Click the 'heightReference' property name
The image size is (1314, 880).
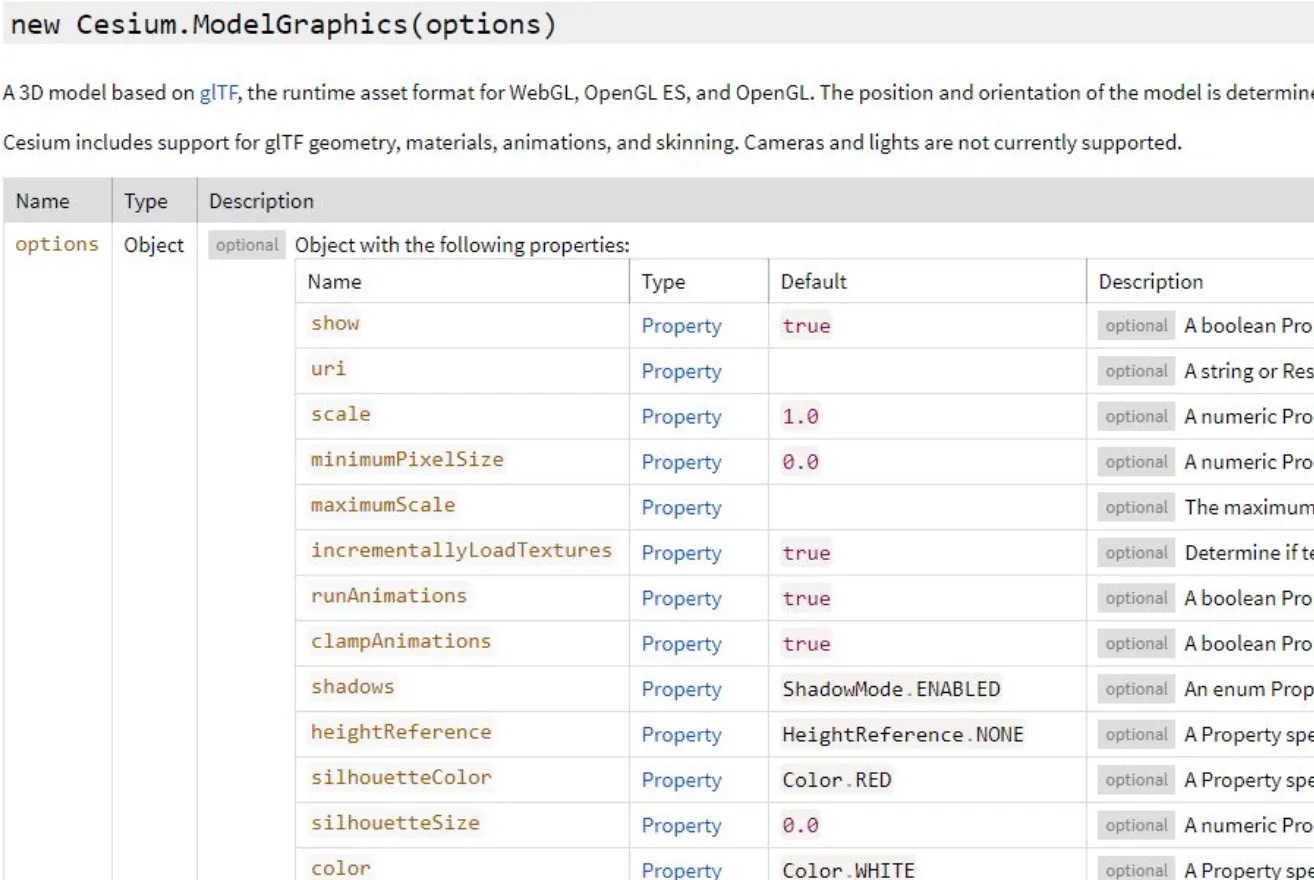click(401, 732)
